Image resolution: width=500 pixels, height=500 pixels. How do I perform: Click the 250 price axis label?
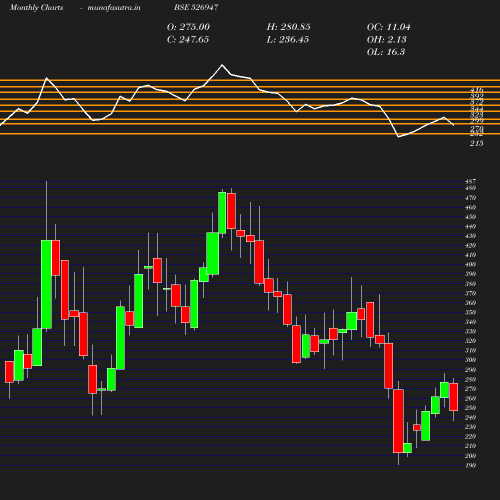pyautogui.click(x=471, y=408)
